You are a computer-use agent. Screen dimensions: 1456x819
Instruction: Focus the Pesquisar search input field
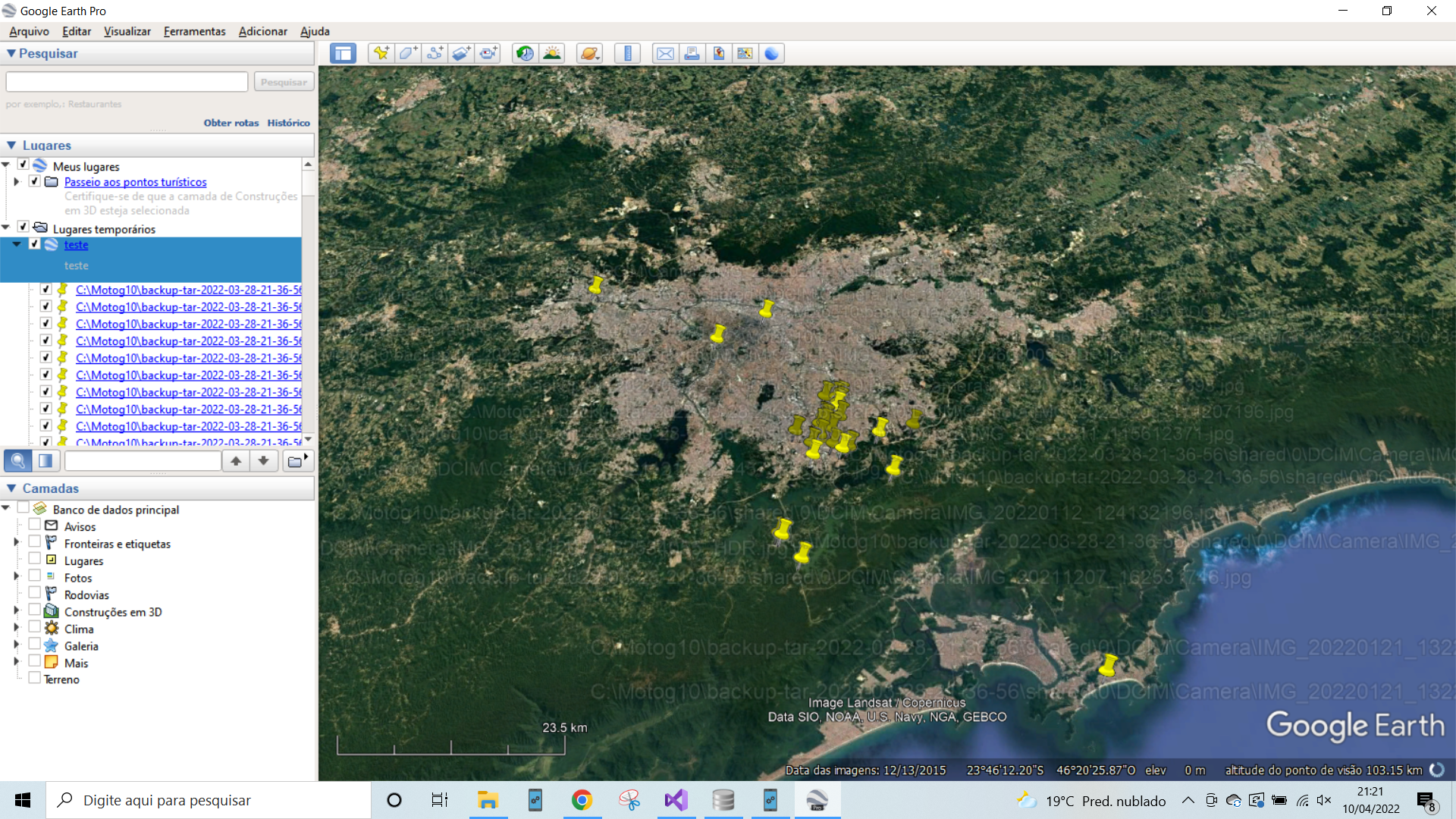pos(127,82)
